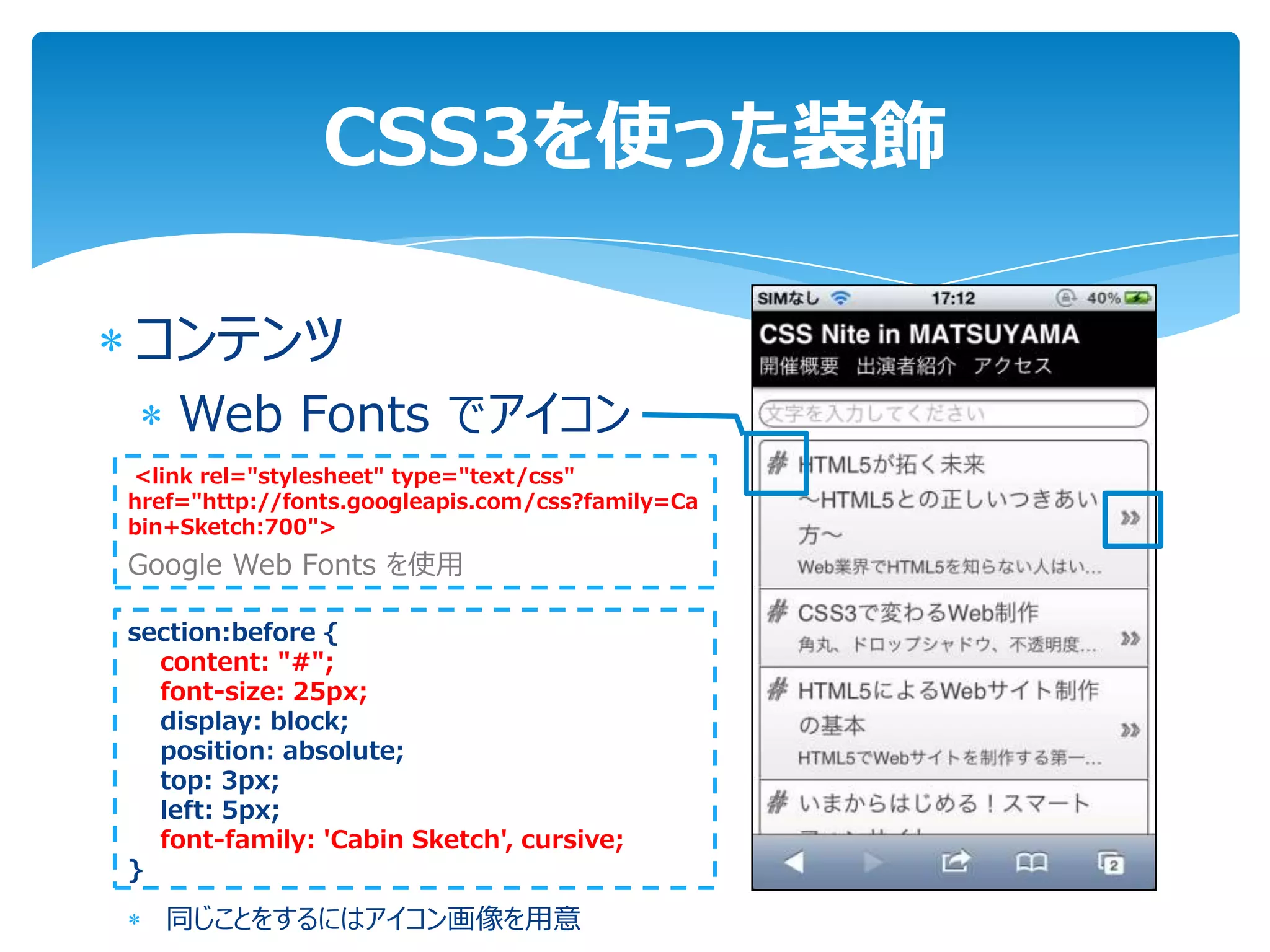Open the いまからはじめる！スマート article title
The image size is (1270, 952).
[944, 803]
